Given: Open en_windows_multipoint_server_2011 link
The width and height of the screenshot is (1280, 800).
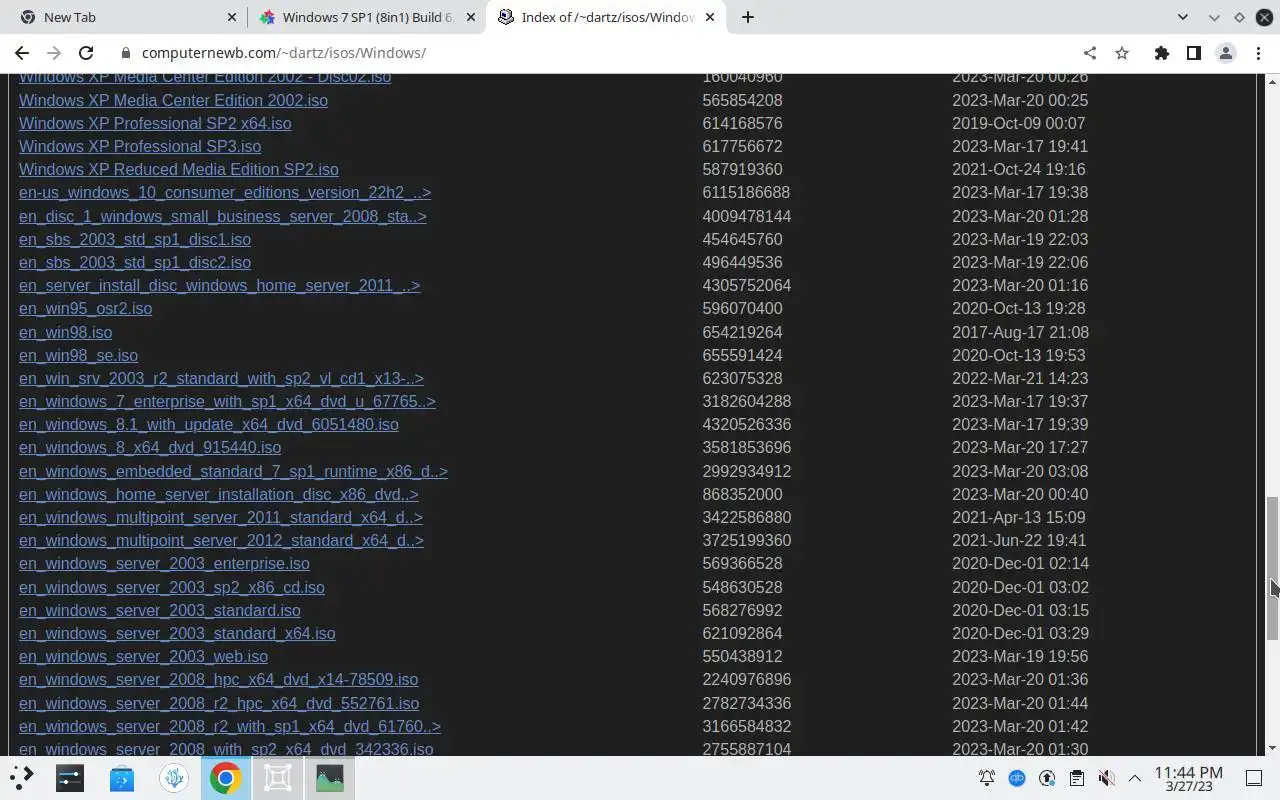Looking at the screenshot, I should tap(221, 517).
